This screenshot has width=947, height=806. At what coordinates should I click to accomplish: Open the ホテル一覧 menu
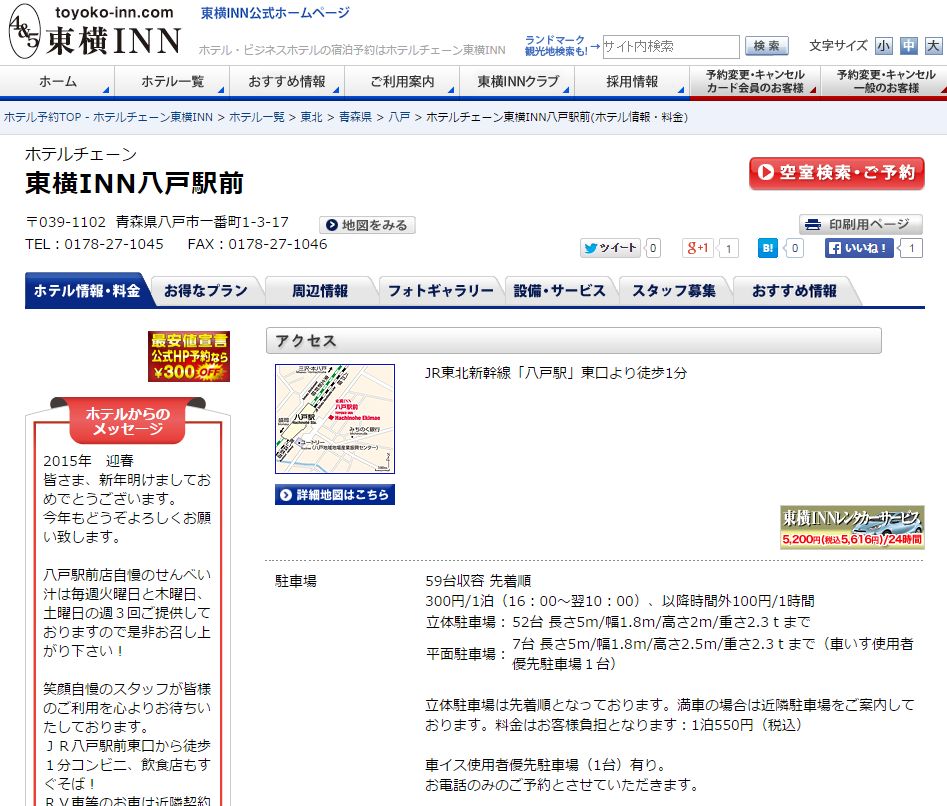tap(172, 82)
